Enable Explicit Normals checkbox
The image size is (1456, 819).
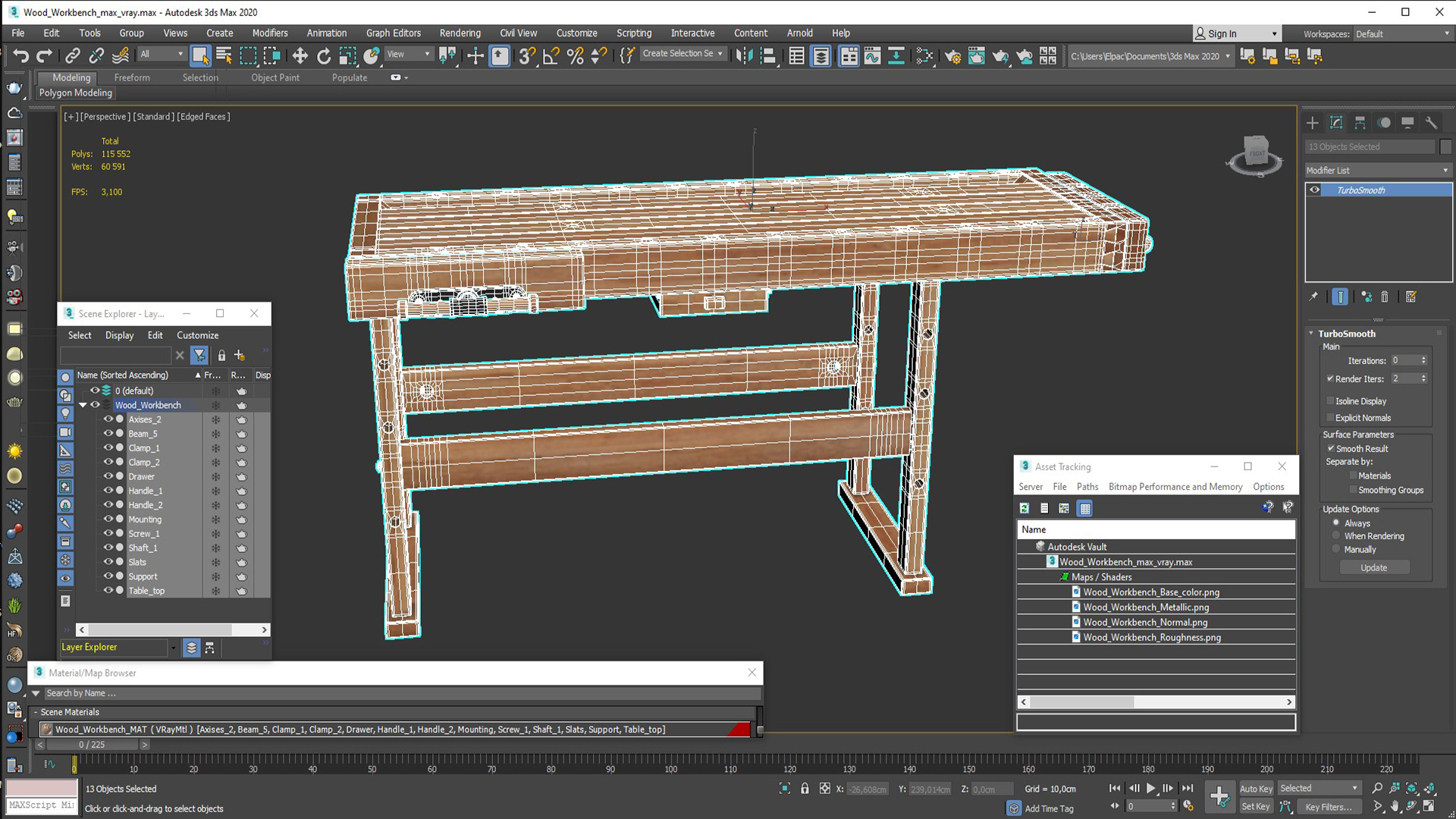click(1330, 418)
